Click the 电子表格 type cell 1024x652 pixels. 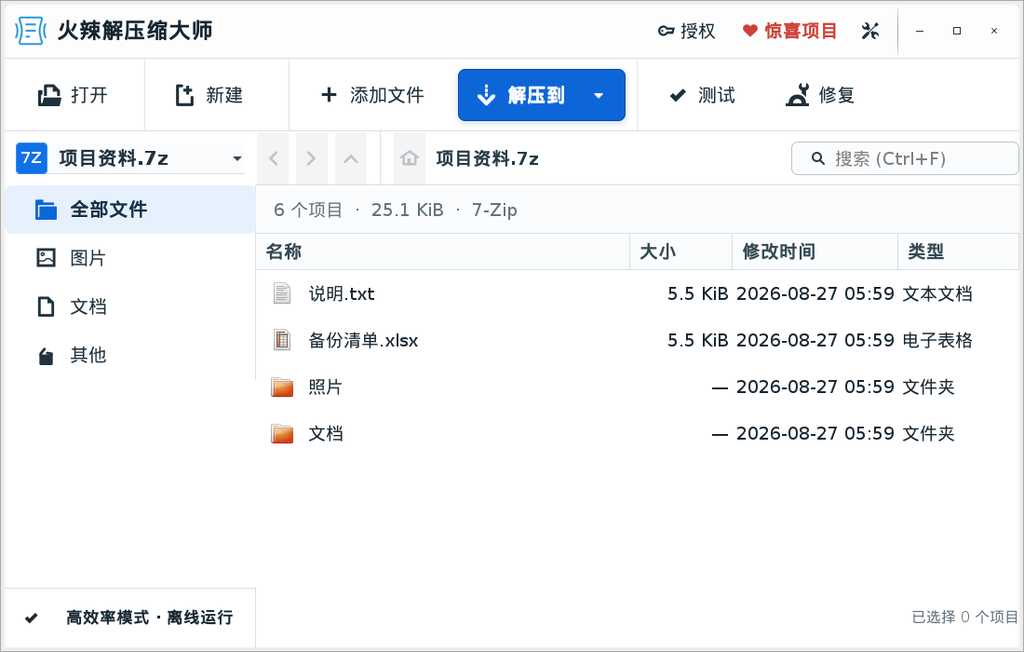pos(937,340)
